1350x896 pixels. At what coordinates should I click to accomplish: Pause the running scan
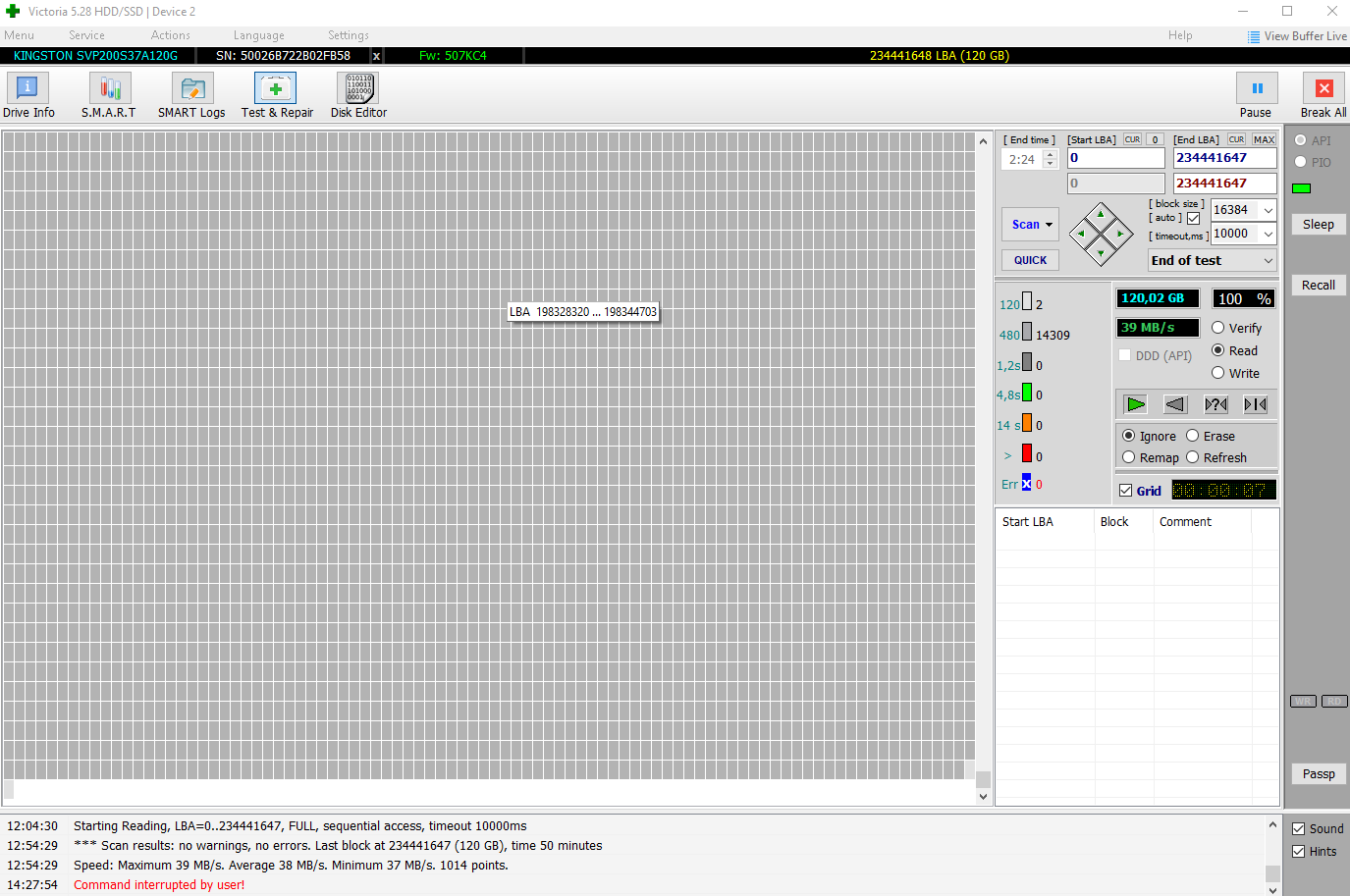pyautogui.click(x=1256, y=89)
